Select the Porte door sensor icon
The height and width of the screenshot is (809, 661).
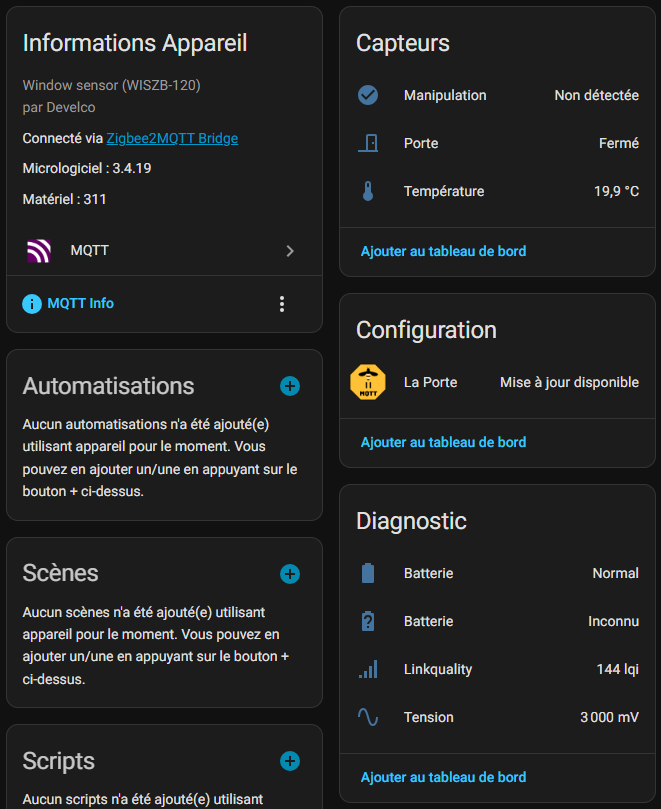pos(368,143)
